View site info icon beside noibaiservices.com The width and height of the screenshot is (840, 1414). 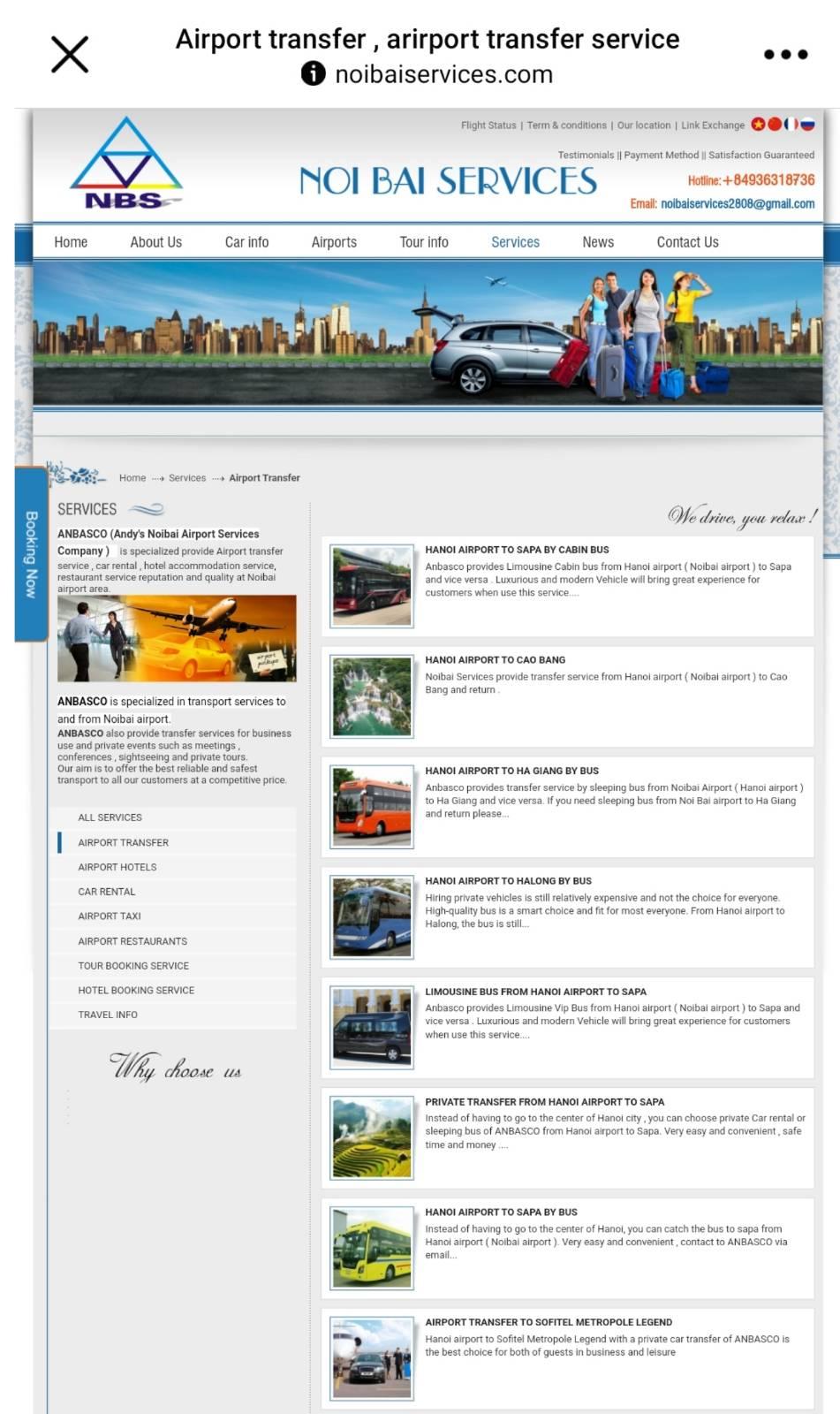point(313,73)
